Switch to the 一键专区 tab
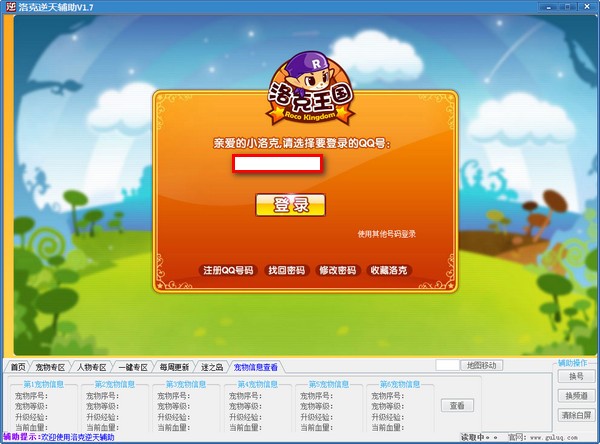This screenshot has width=600, height=444. (x=133, y=367)
